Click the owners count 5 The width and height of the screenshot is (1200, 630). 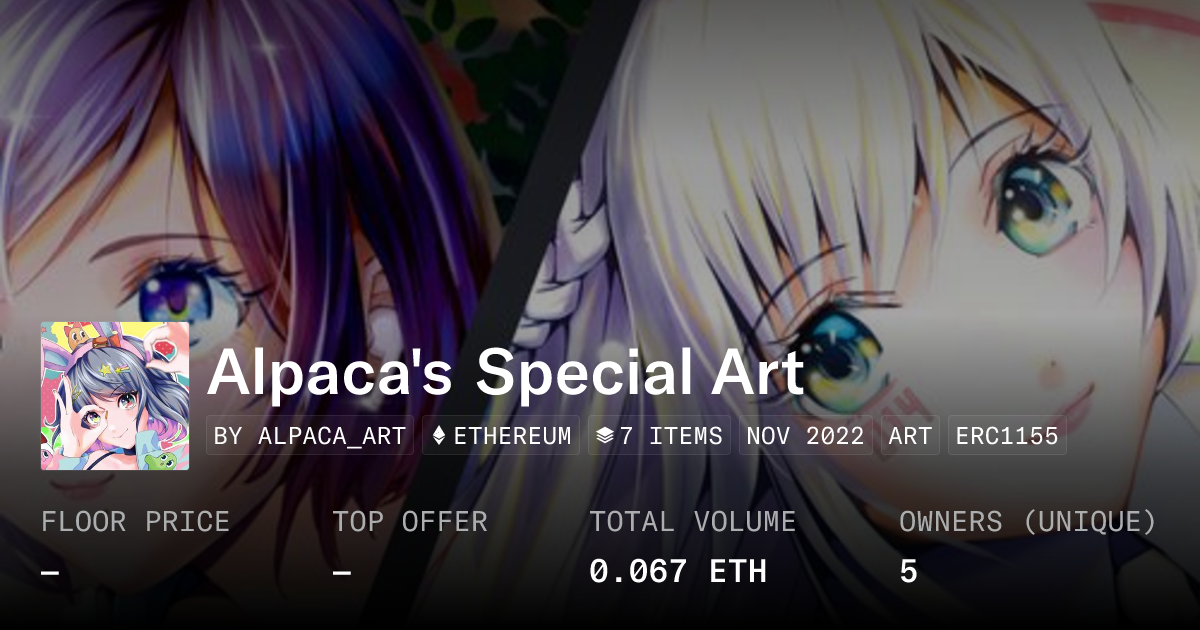908,572
